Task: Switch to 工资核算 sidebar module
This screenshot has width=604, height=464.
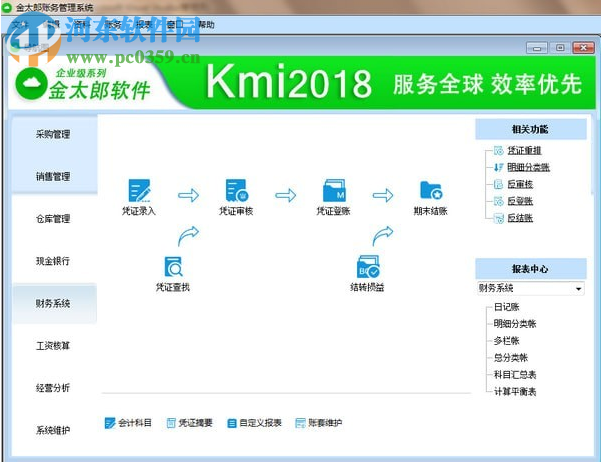Action: click(x=54, y=346)
